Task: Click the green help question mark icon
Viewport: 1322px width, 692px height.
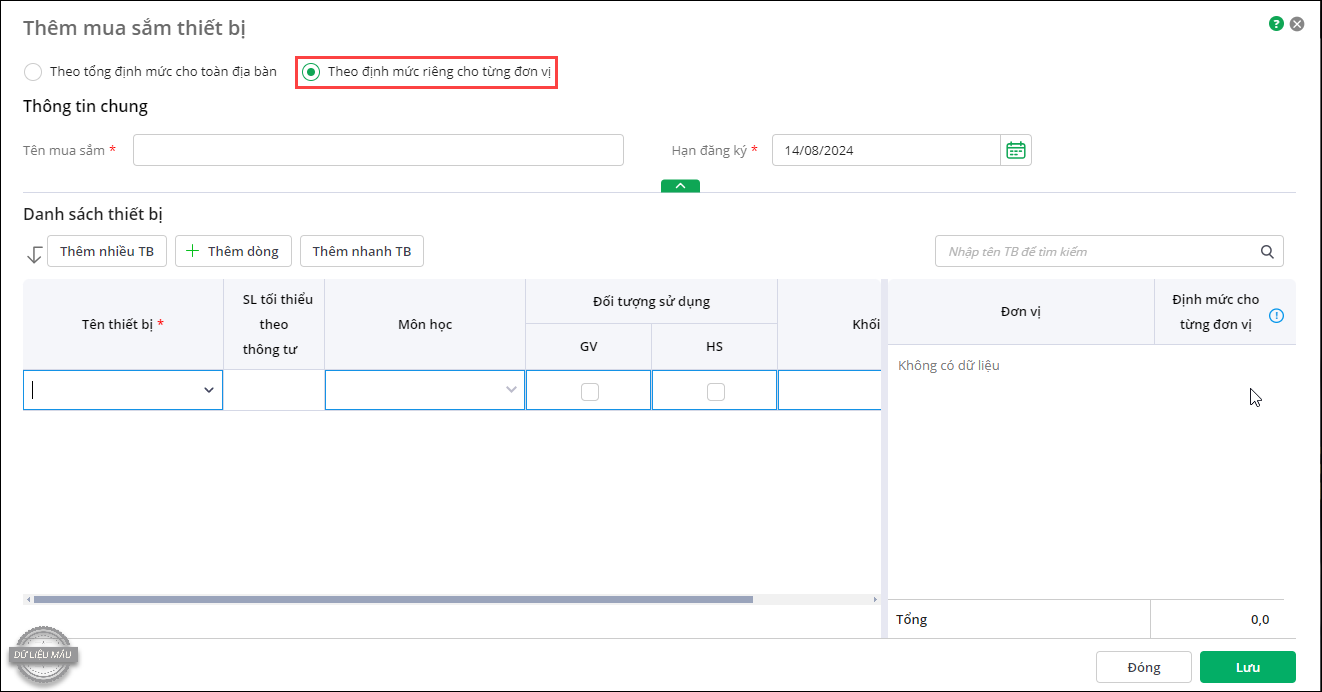Action: 1276,24
